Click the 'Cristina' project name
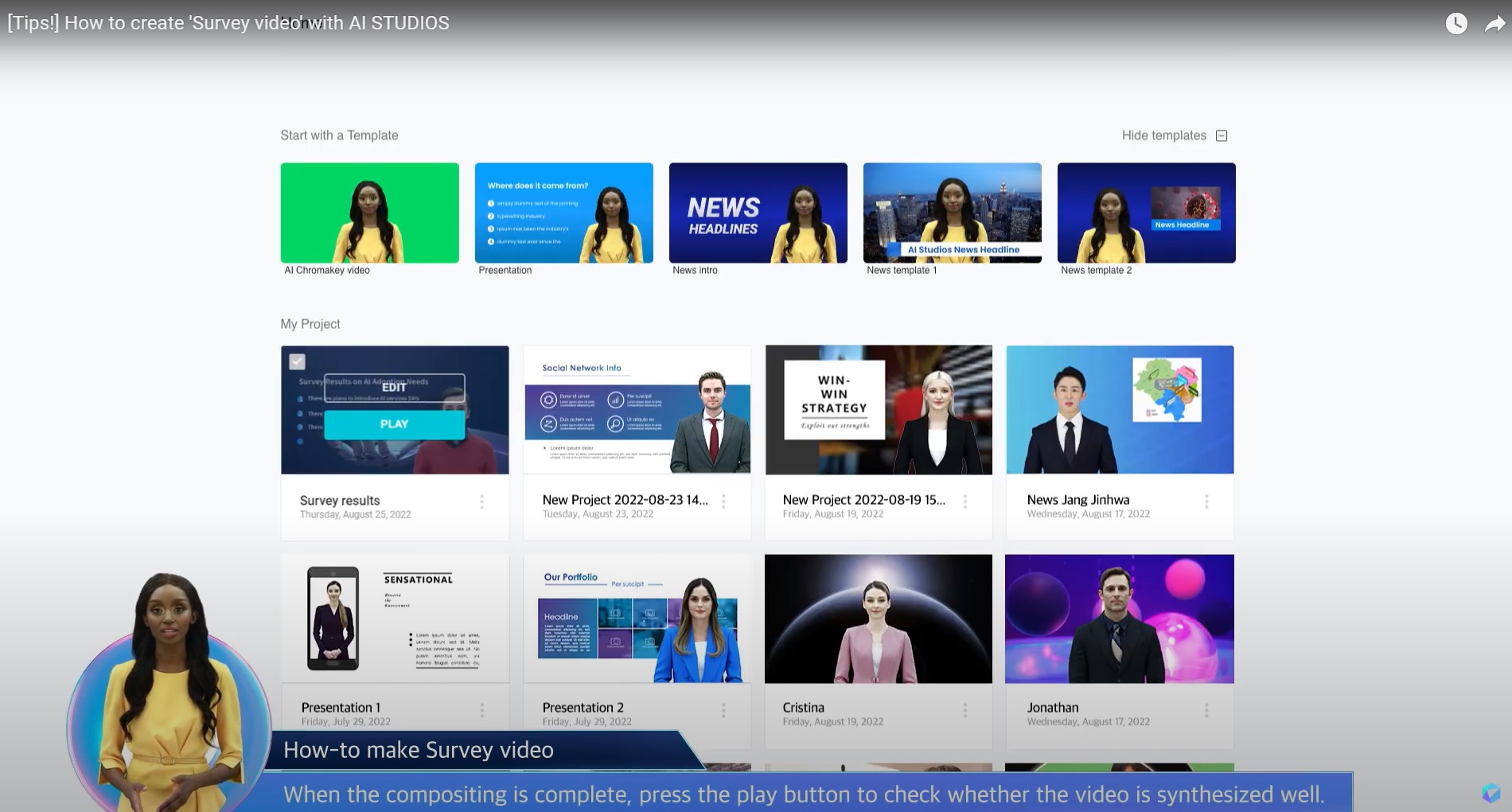 click(x=804, y=708)
